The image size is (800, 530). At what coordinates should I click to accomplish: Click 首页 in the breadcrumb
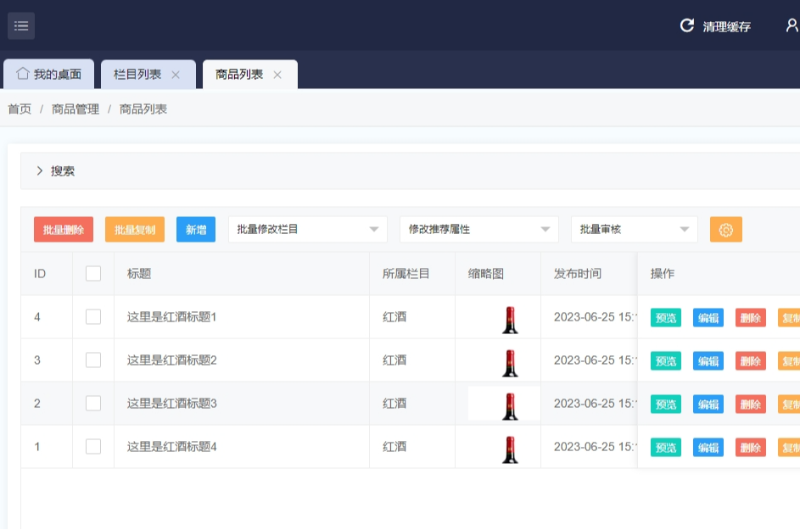tap(19, 109)
